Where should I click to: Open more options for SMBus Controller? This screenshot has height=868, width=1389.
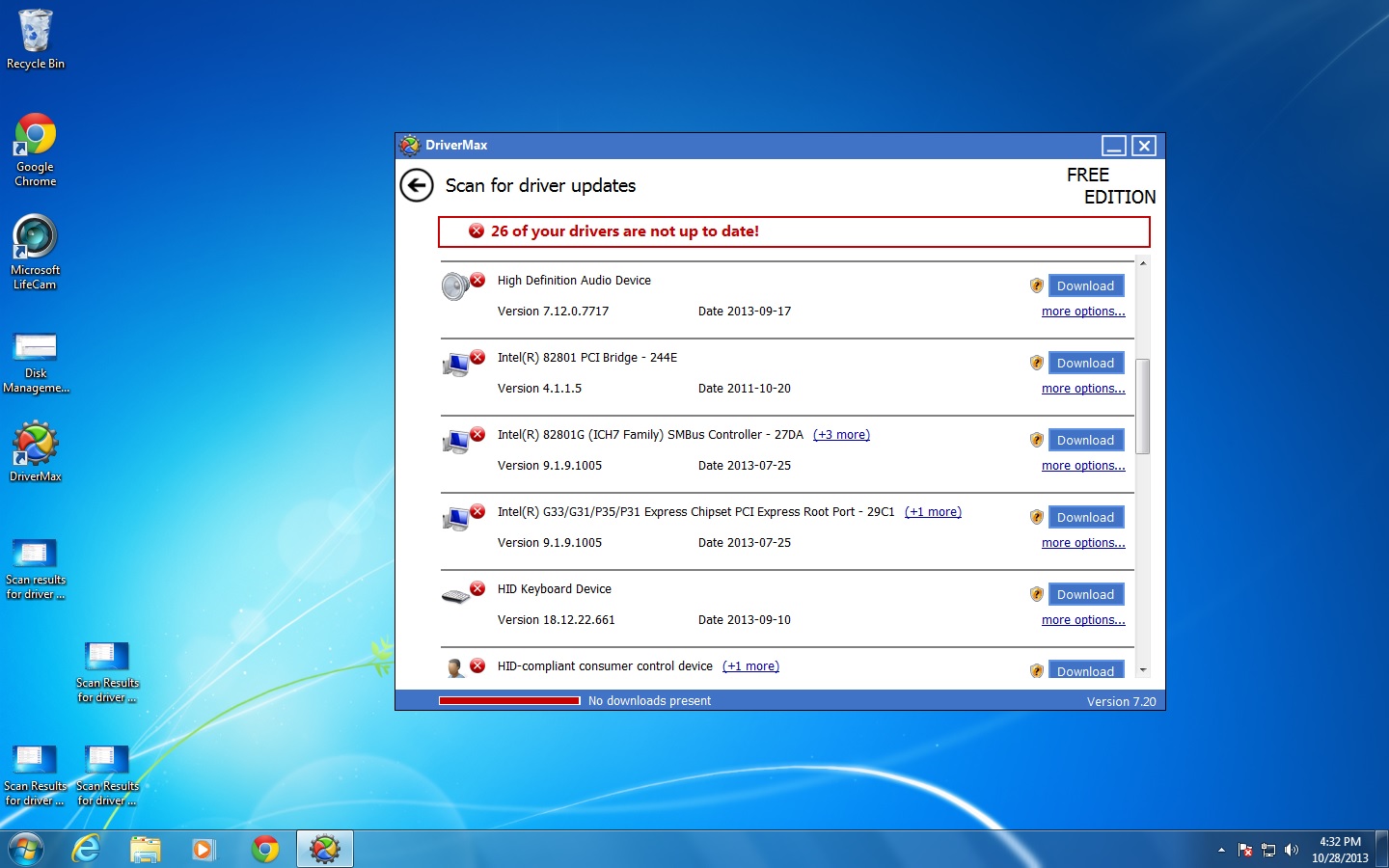[x=1083, y=466]
